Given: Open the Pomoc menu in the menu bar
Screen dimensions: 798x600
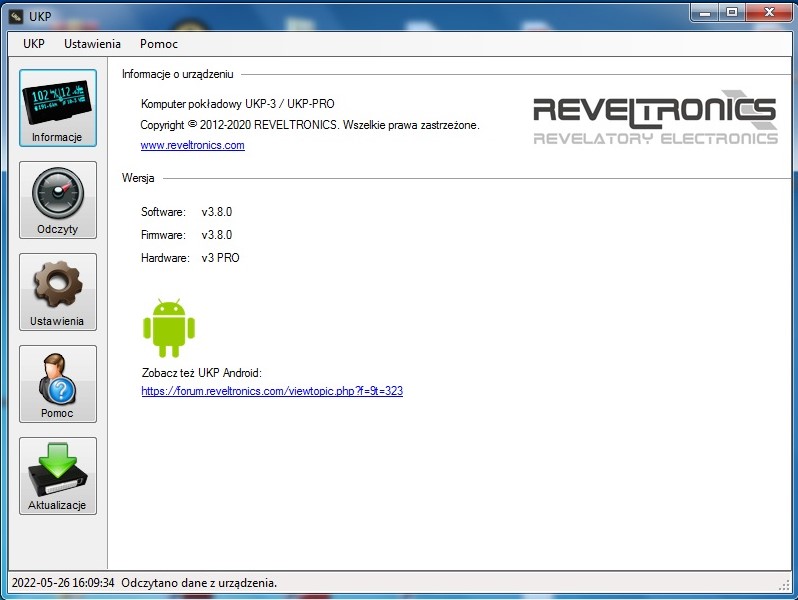Looking at the screenshot, I should pyautogui.click(x=159, y=44).
